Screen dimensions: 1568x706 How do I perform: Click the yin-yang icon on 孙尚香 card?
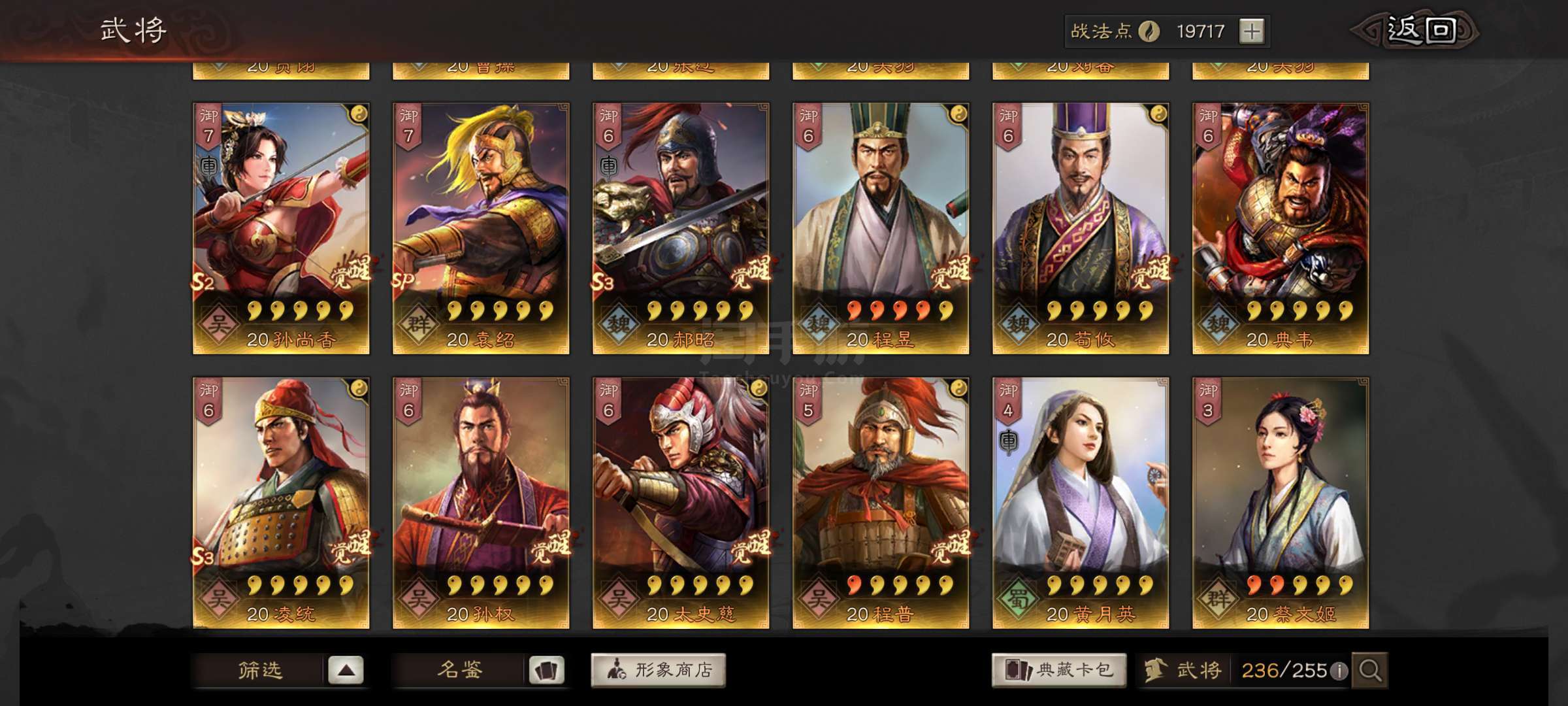point(359,115)
